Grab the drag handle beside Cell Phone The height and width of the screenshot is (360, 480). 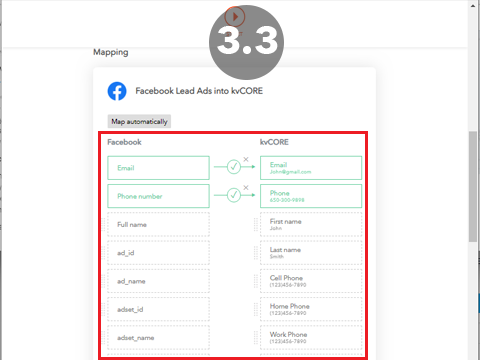pyautogui.click(x=256, y=281)
